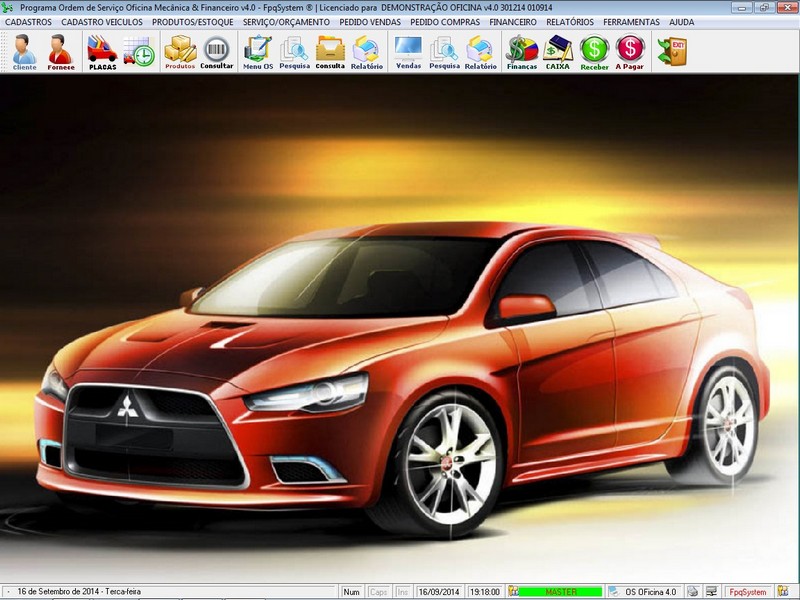Click the '16 de Setembro de 2014' status text
This screenshot has height=600, width=800.
point(79,591)
